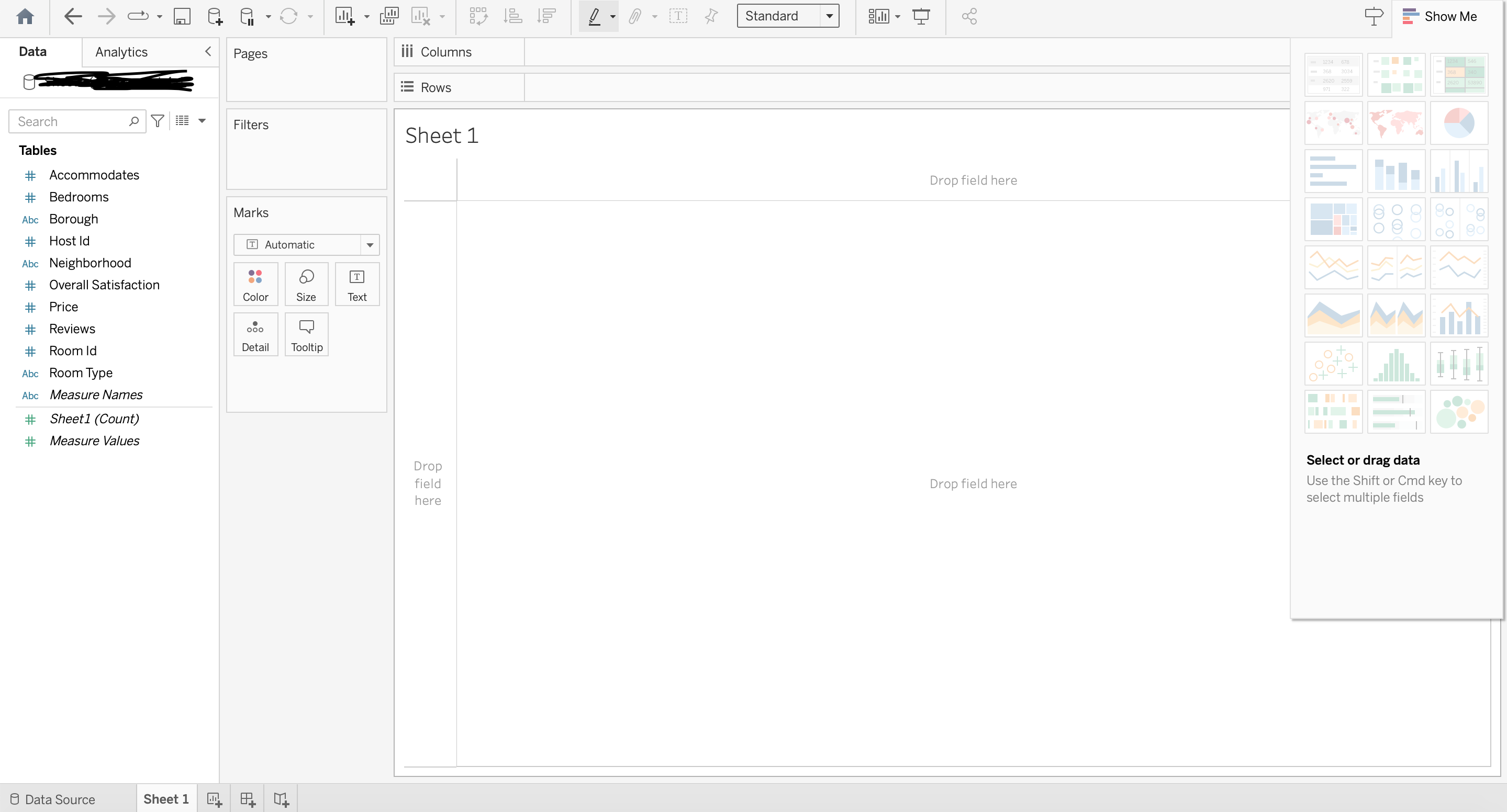Click the Duplicate sheet icon

(389, 16)
